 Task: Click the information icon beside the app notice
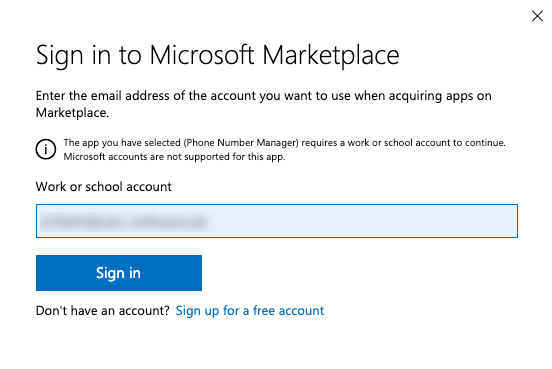coord(46,149)
